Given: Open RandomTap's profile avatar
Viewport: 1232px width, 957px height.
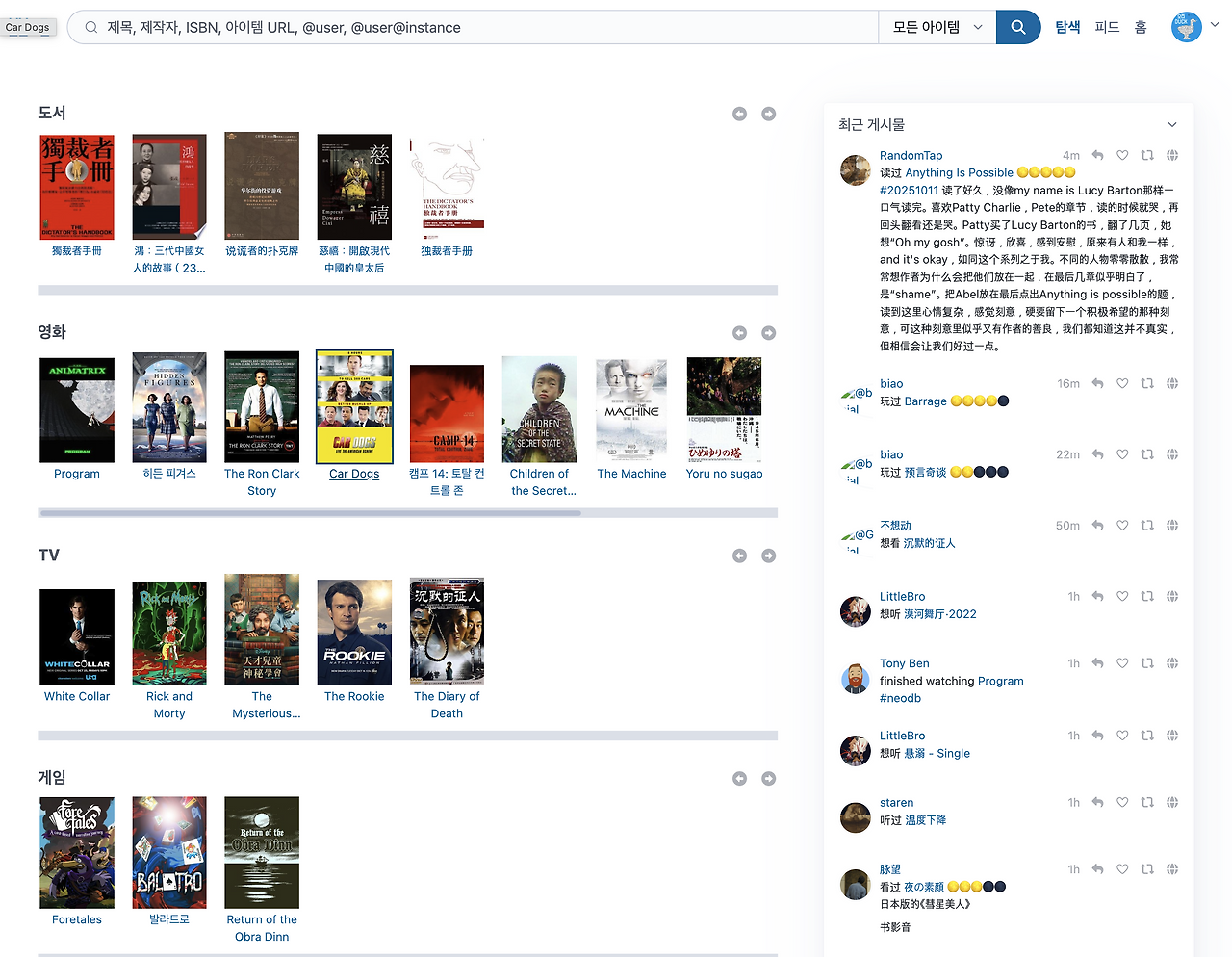Looking at the screenshot, I should tap(856, 170).
